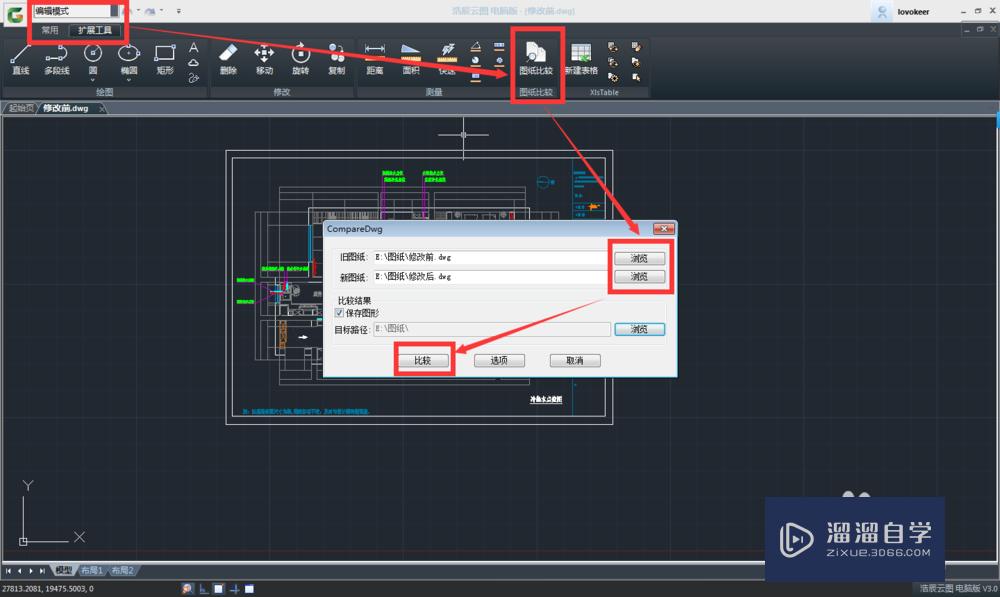Image resolution: width=1000 pixels, height=597 pixels.
Task: Open the 起始页 document tab
Action: (x=21, y=108)
